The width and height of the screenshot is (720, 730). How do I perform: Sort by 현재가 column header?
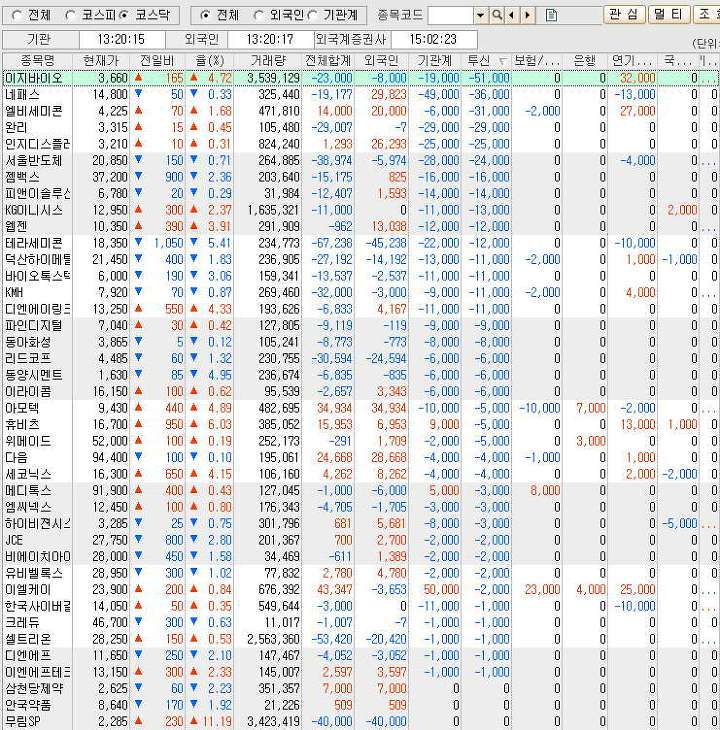tap(101, 61)
